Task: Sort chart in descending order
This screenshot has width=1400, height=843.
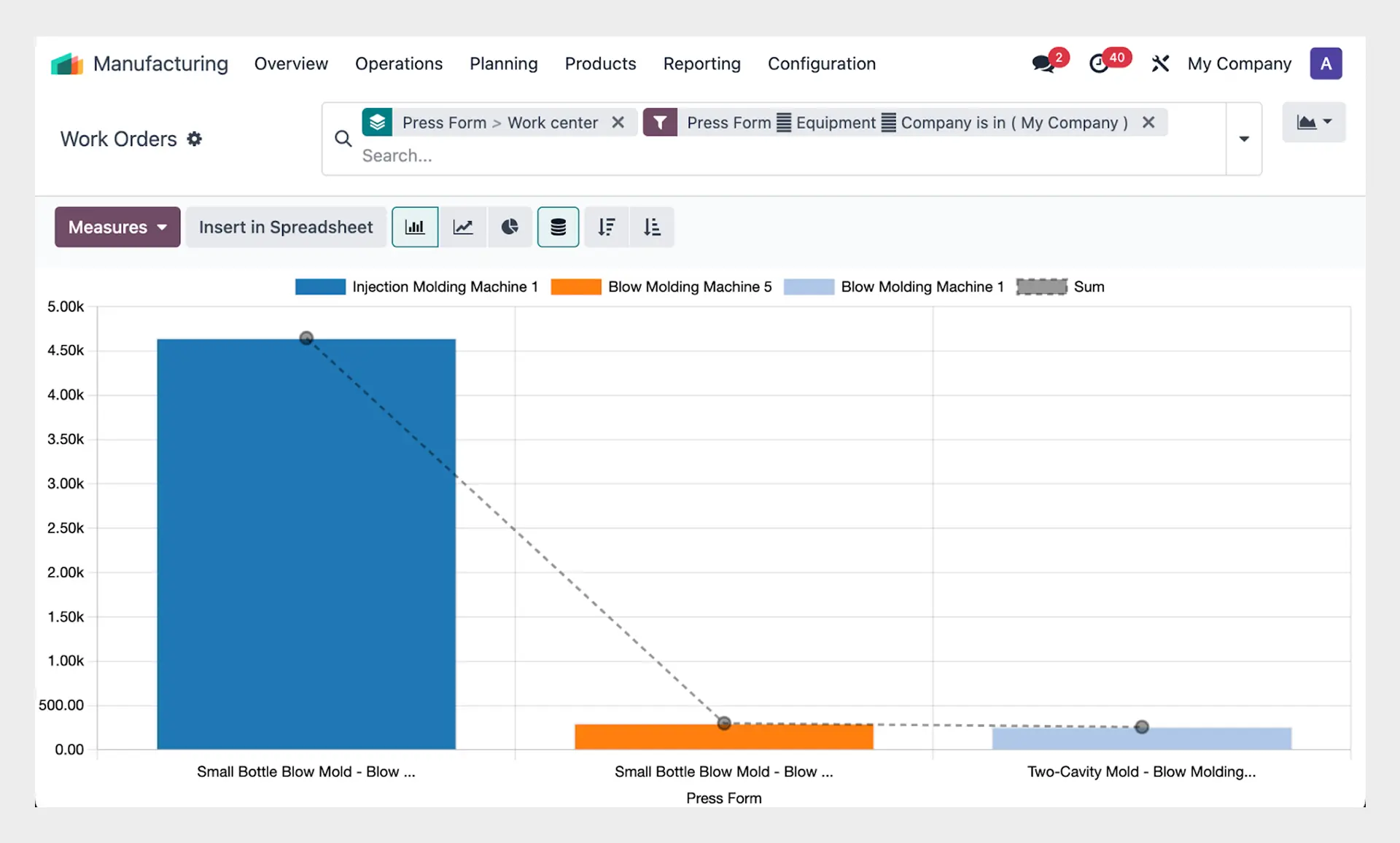Action: pos(607,227)
